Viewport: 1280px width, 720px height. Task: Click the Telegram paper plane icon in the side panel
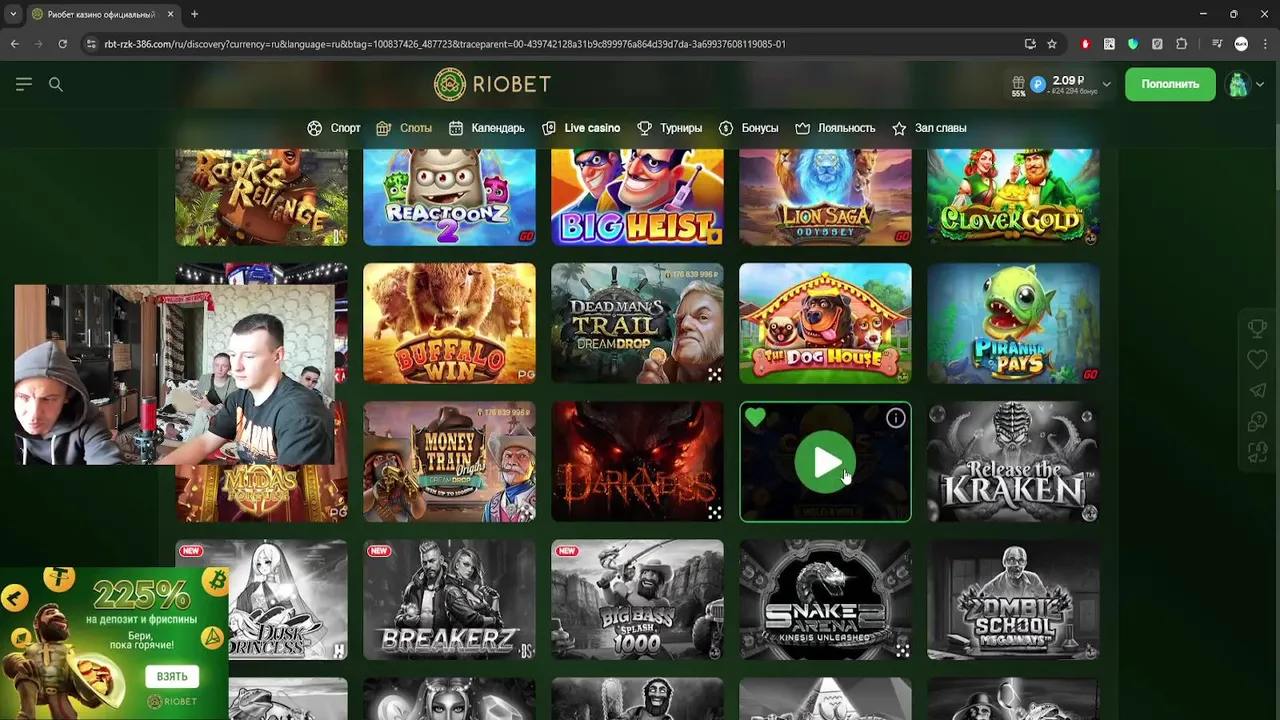click(1257, 390)
